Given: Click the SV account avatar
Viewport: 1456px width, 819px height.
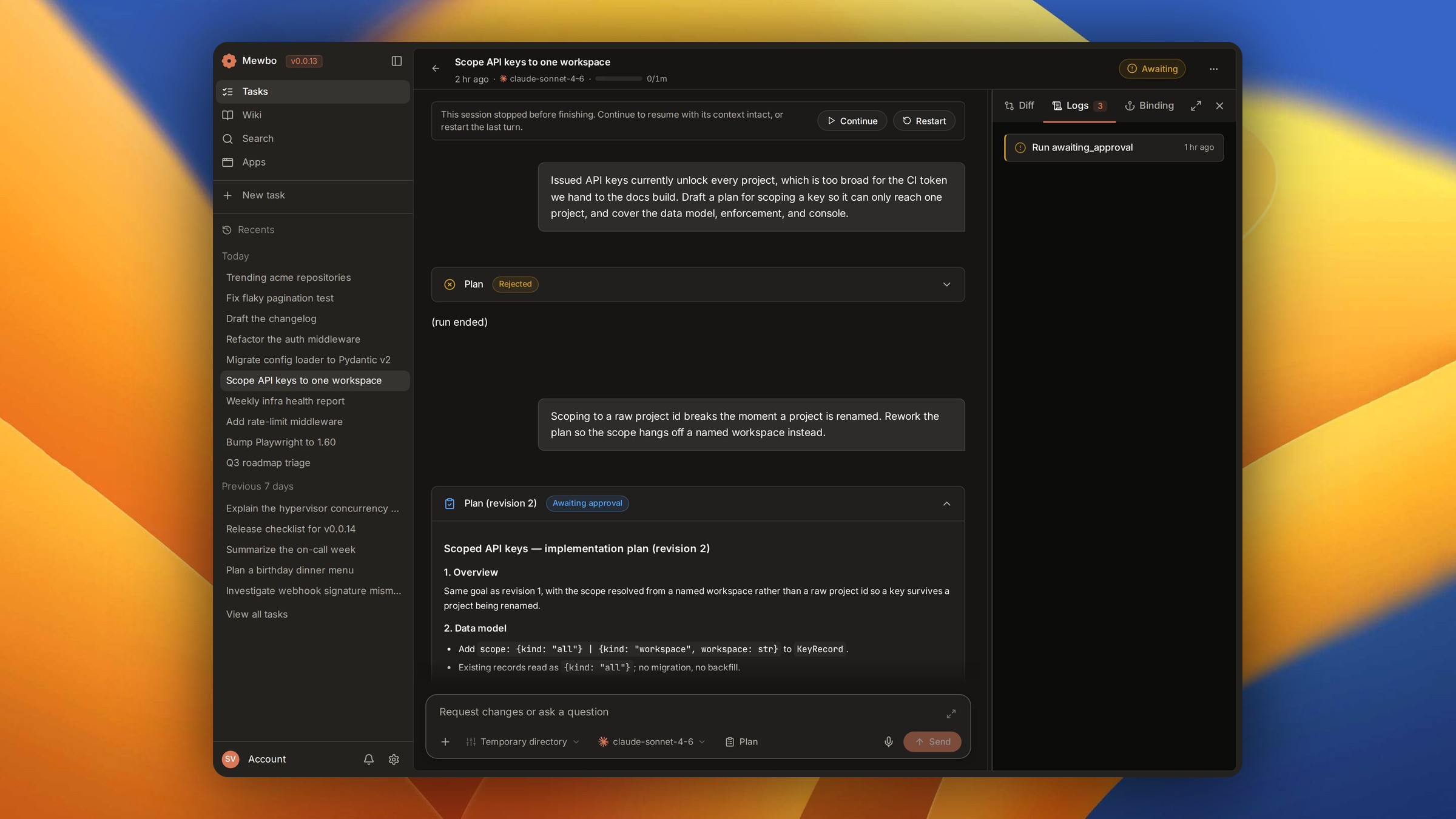Looking at the screenshot, I should coord(231,759).
